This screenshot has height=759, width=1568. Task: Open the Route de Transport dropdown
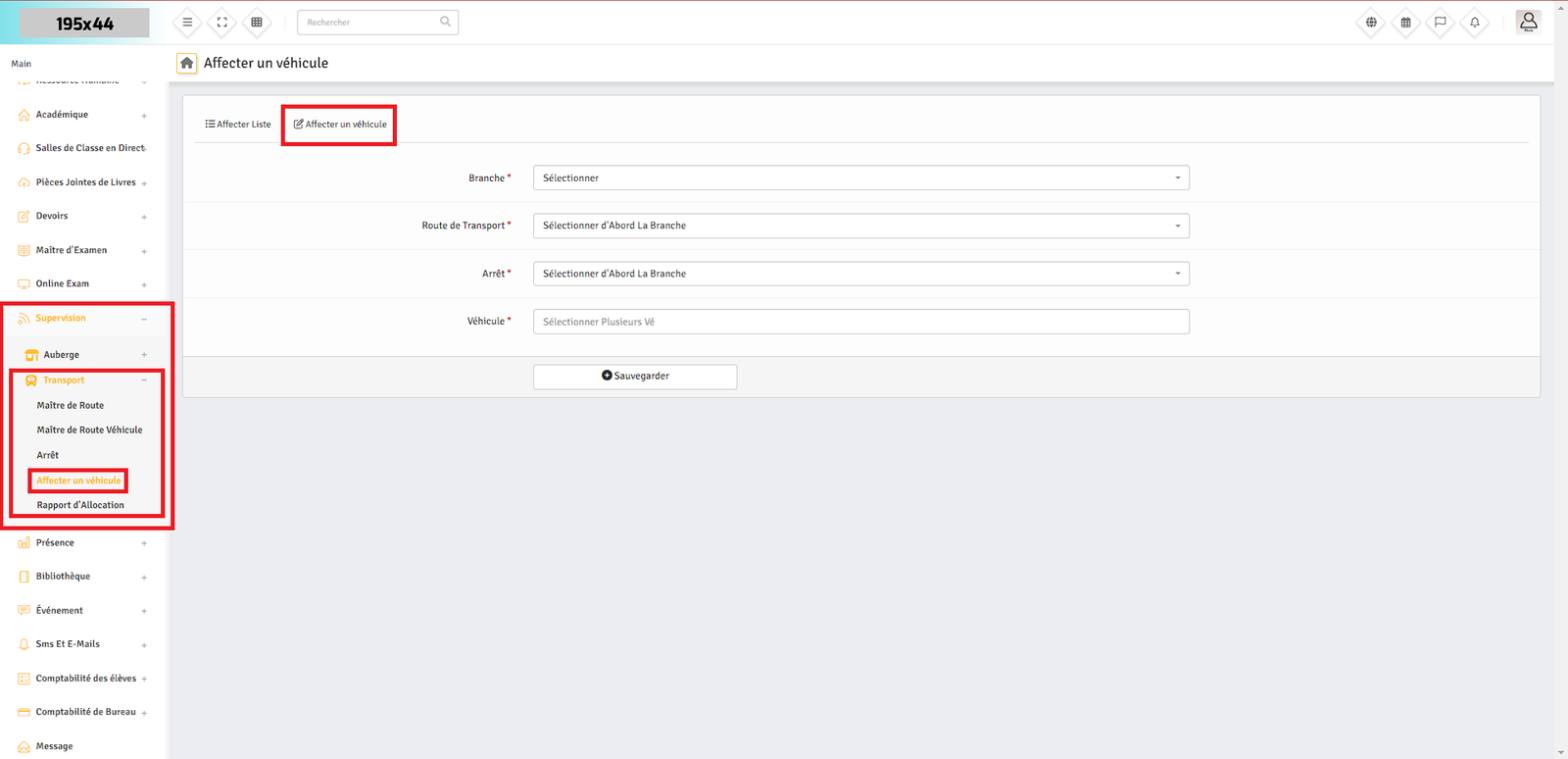[x=860, y=226]
